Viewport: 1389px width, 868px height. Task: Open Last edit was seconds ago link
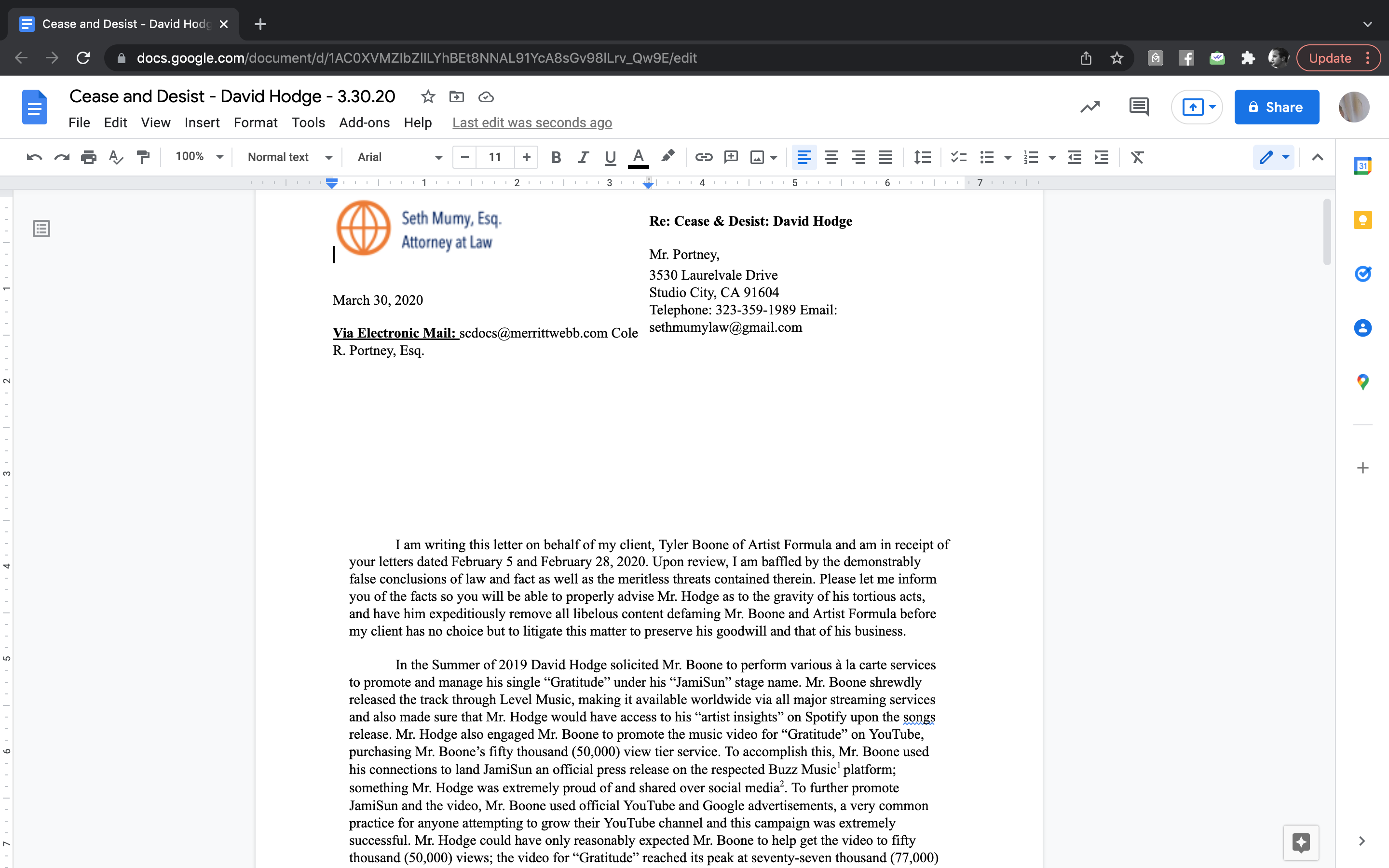[x=532, y=123]
